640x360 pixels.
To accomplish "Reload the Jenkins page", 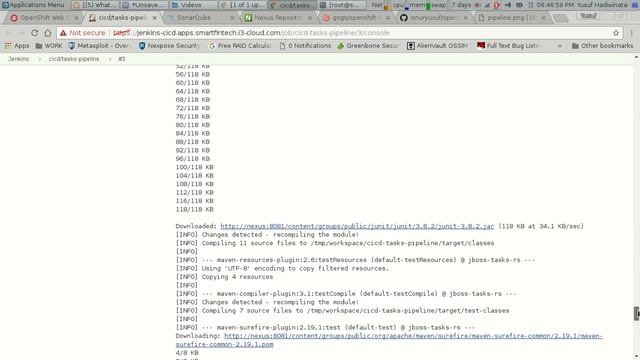I will coord(35,33).
